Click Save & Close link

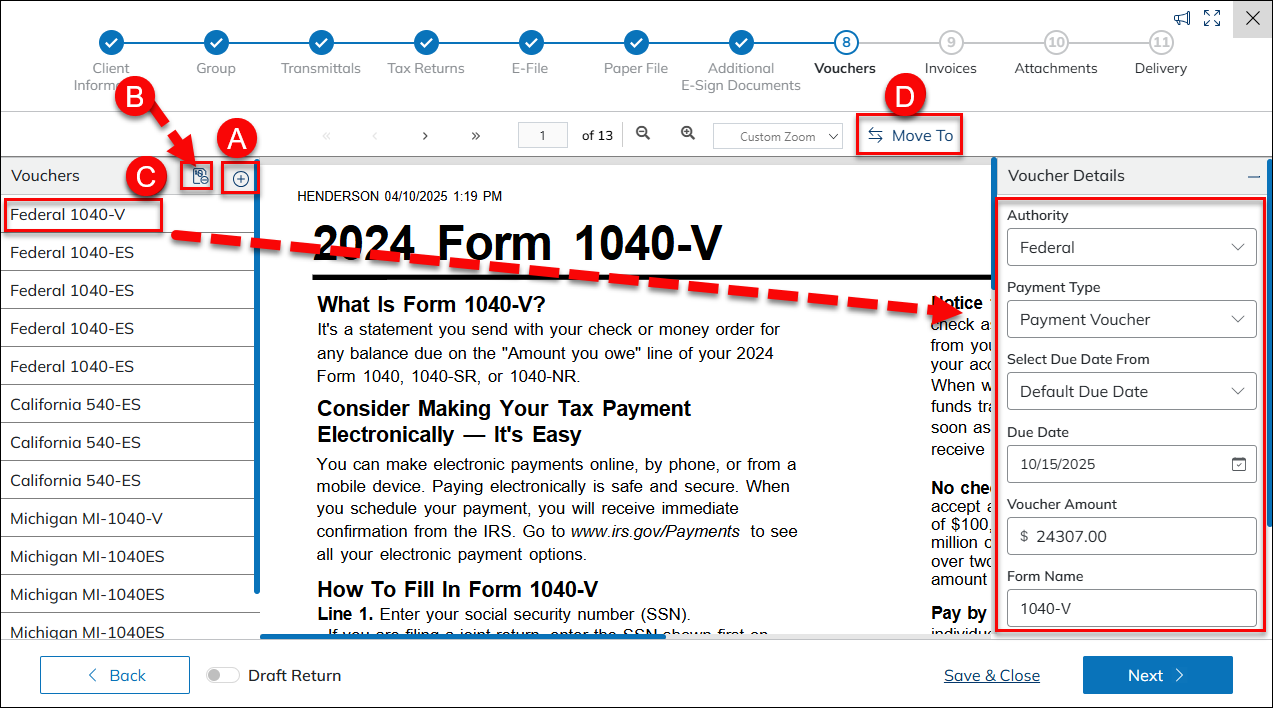[991, 675]
